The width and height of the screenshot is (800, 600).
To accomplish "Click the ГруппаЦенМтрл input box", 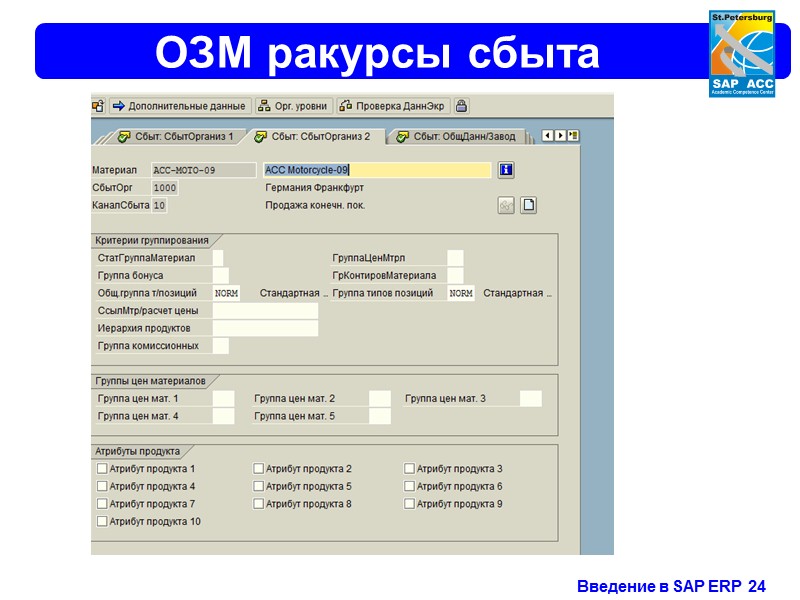I will tap(455, 258).
